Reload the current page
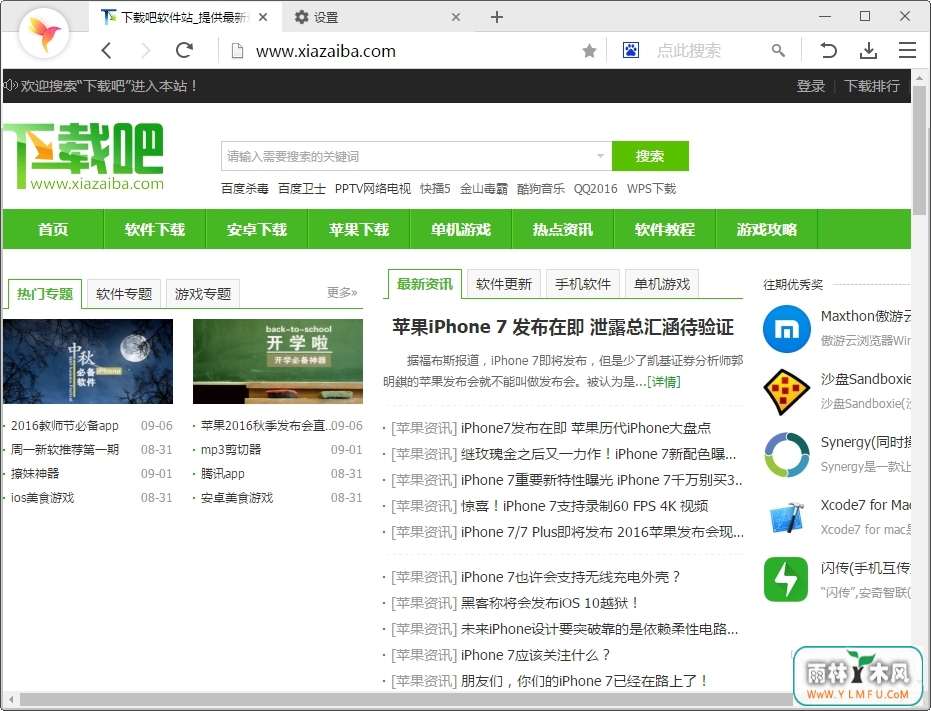The width and height of the screenshot is (931, 711). tap(185, 50)
